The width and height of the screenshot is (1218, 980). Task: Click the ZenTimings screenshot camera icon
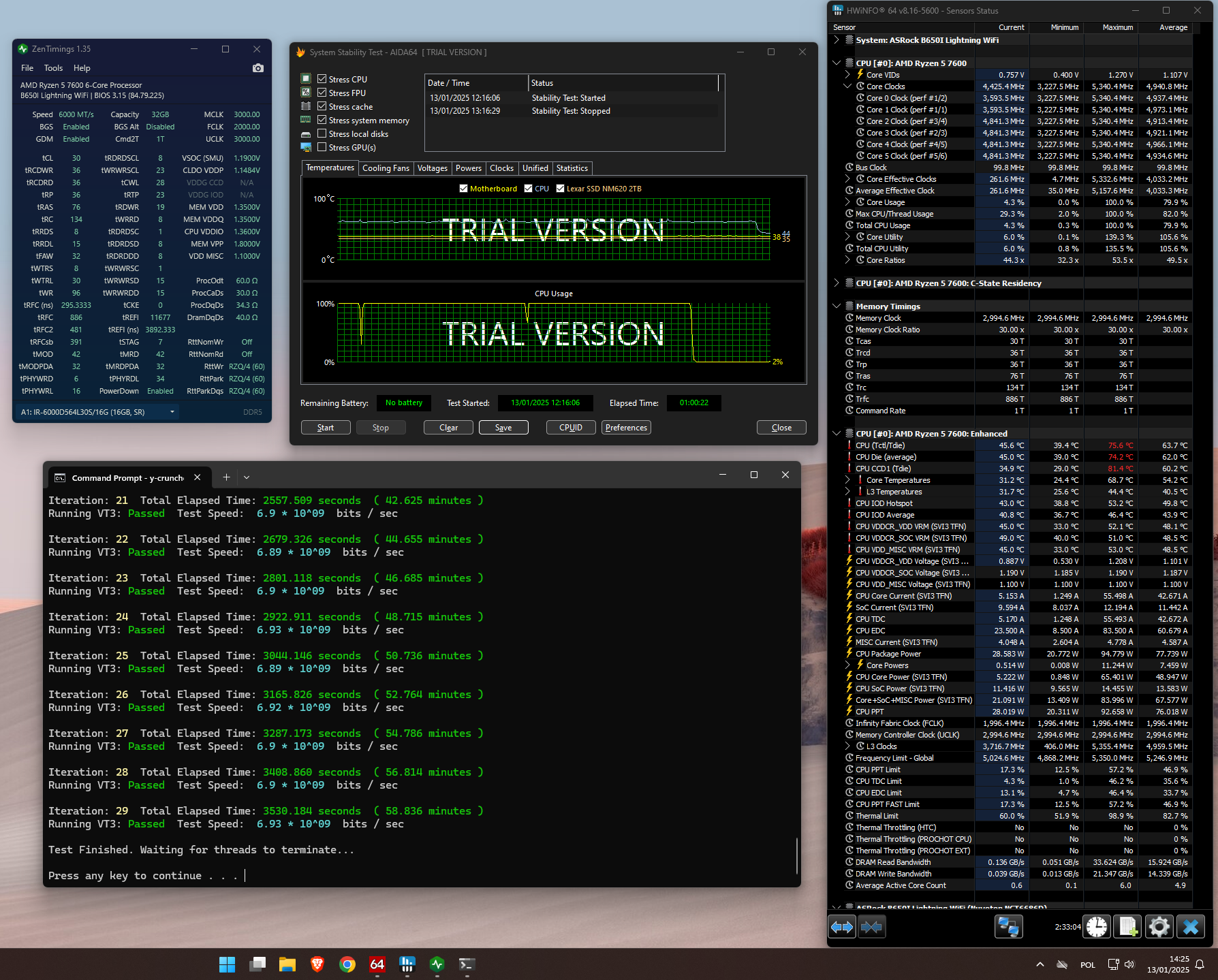257,68
